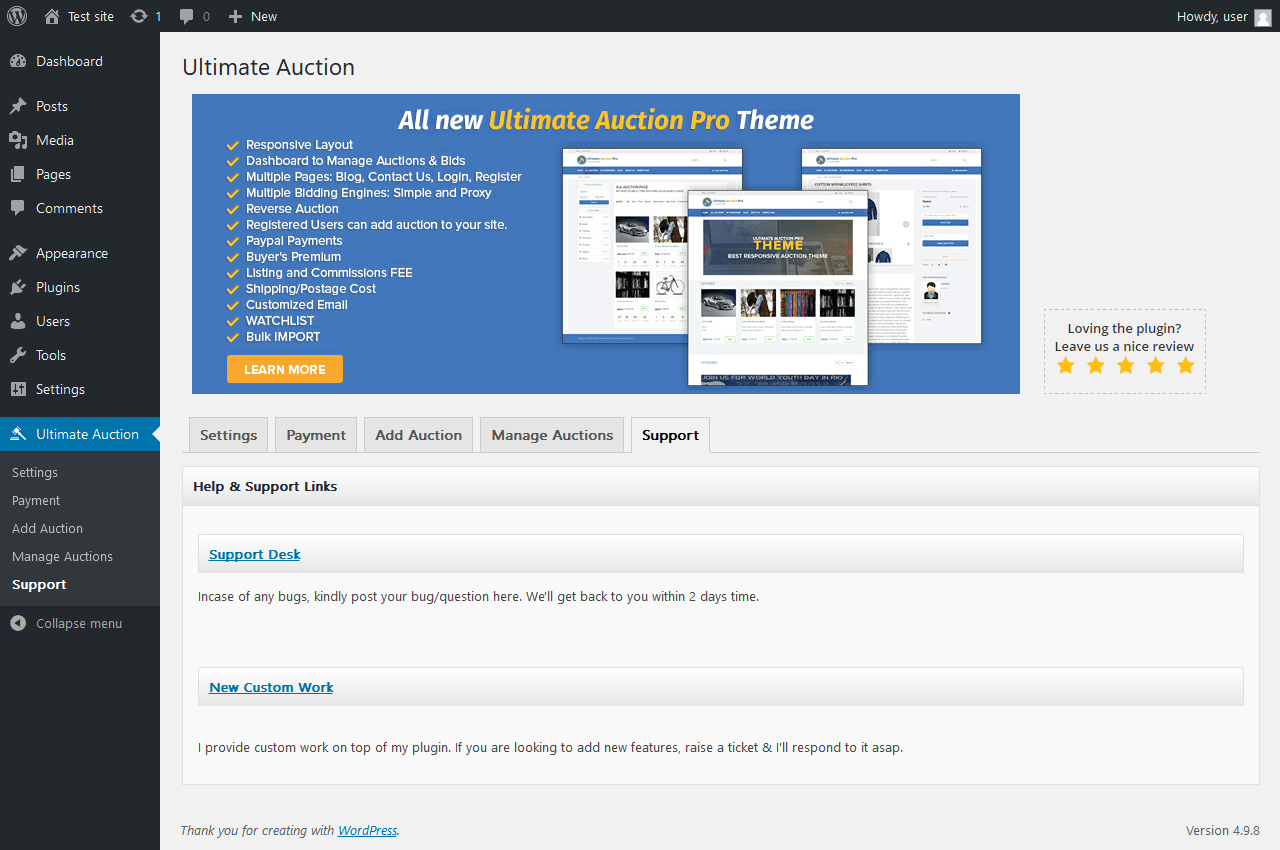Image resolution: width=1280 pixels, height=850 pixels.
Task: Follow the WordPress footer link
Action: pyautogui.click(x=367, y=830)
